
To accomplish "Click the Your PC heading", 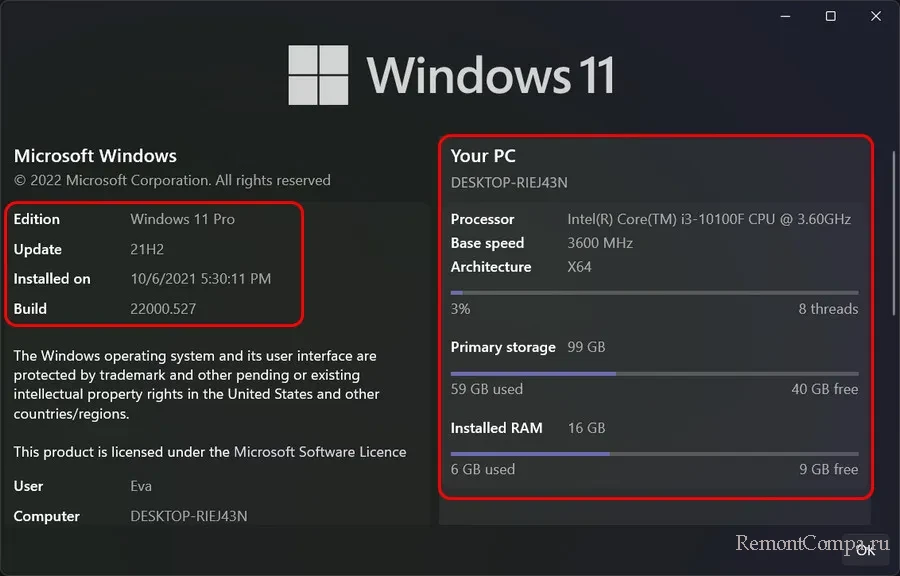I will [x=483, y=156].
